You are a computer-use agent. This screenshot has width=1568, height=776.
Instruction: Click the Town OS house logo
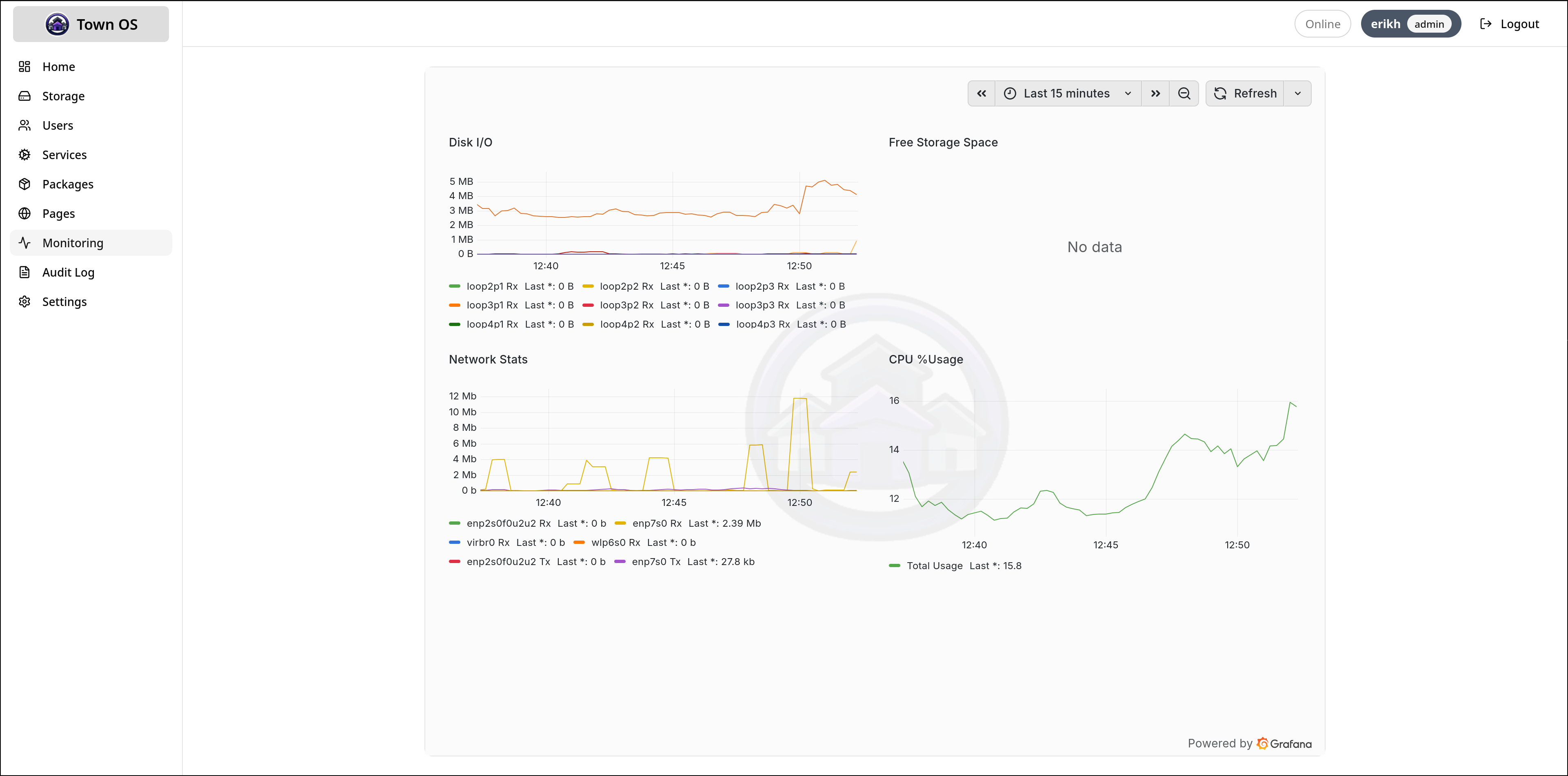57,24
